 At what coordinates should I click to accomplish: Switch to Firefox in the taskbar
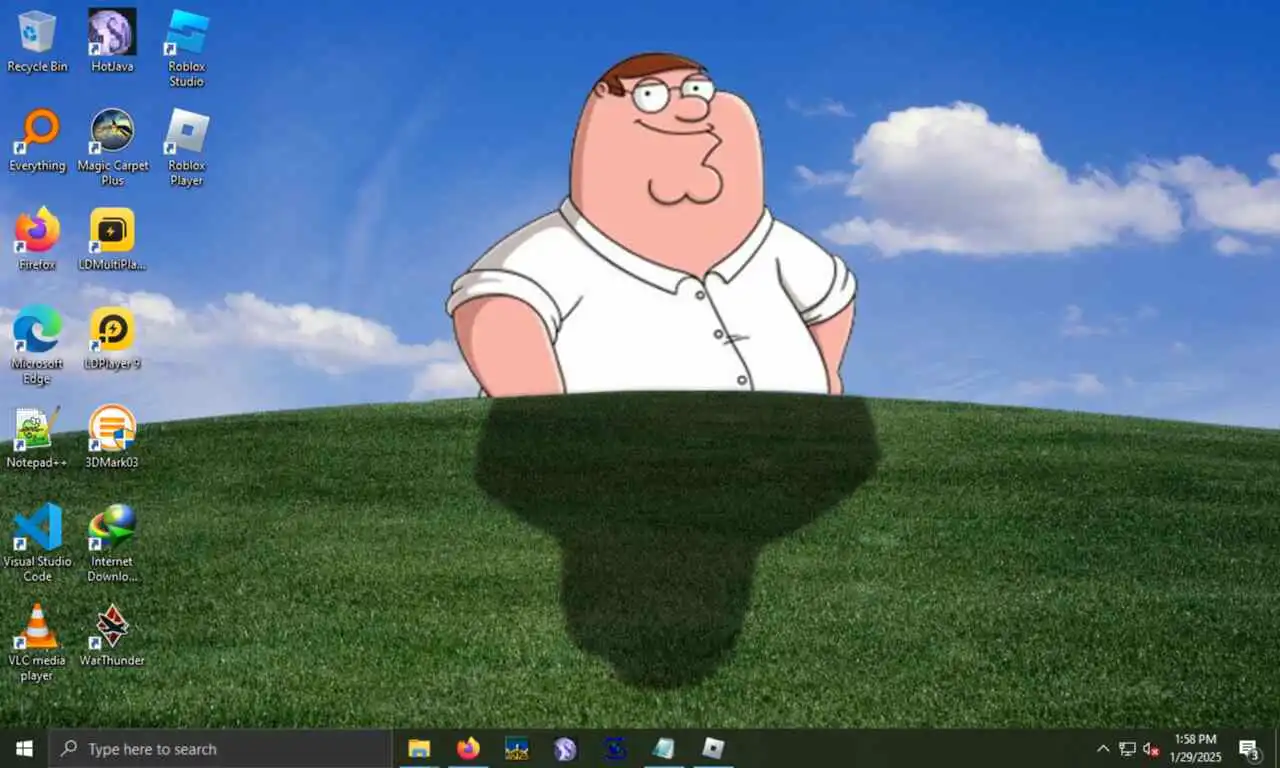click(468, 748)
